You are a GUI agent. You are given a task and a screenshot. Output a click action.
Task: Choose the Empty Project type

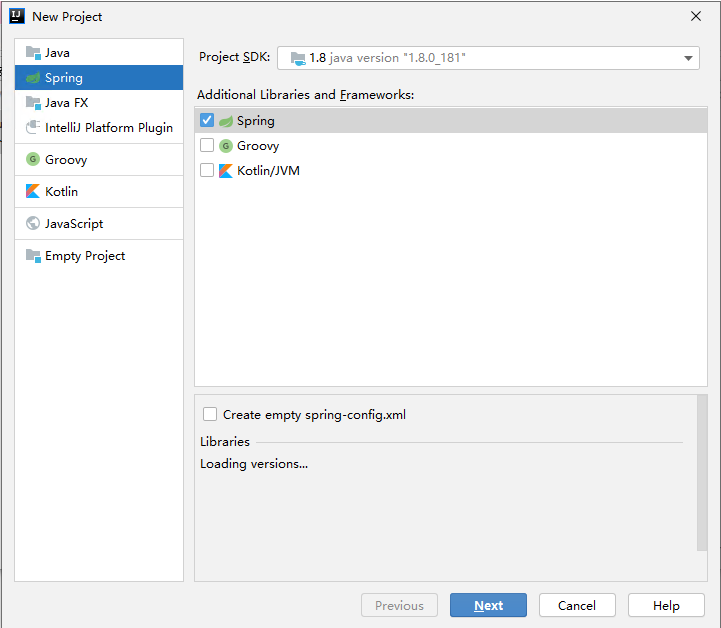(99, 256)
